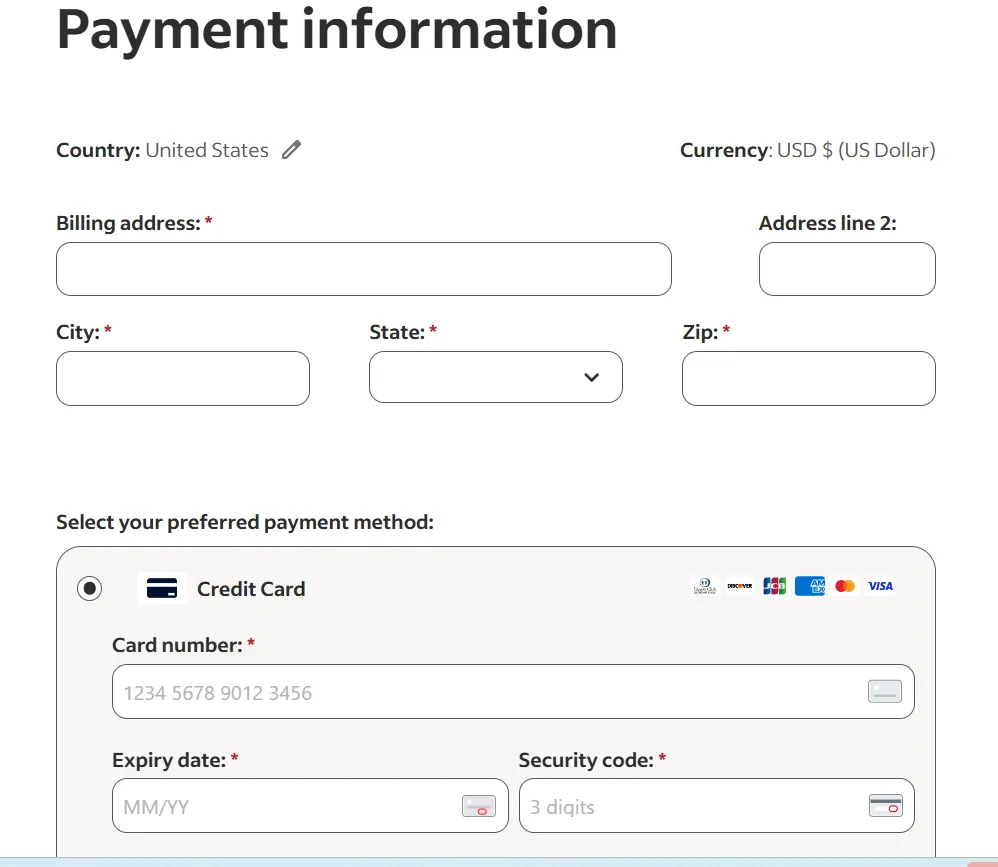The image size is (998, 867).
Task: Click the Expiry date MM/YY field
Action: [x=280, y=806]
